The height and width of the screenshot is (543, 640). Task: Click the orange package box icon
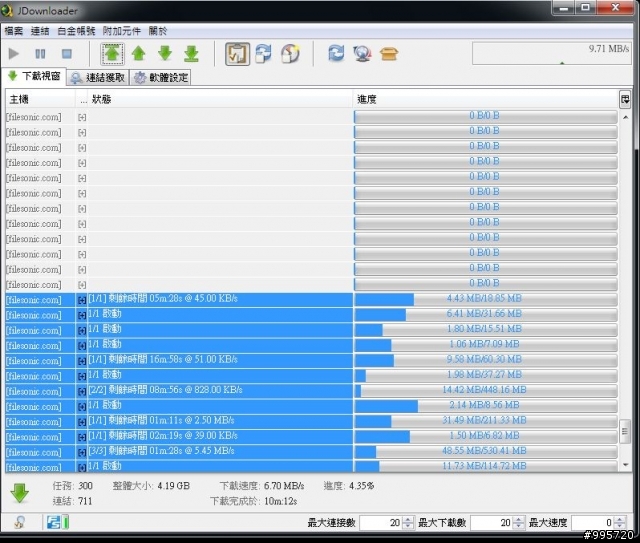click(389, 53)
